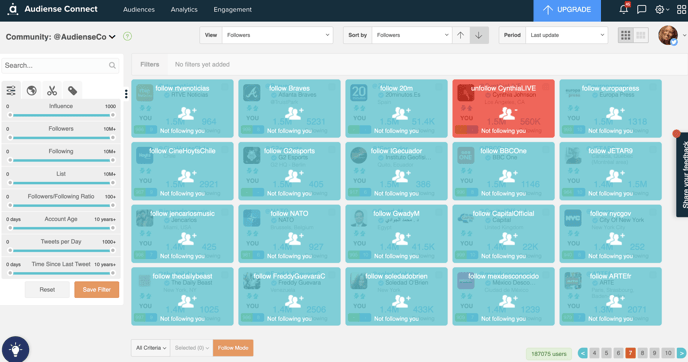Open the Engagement menu
The height and width of the screenshot is (362, 688).
click(x=233, y=10)
